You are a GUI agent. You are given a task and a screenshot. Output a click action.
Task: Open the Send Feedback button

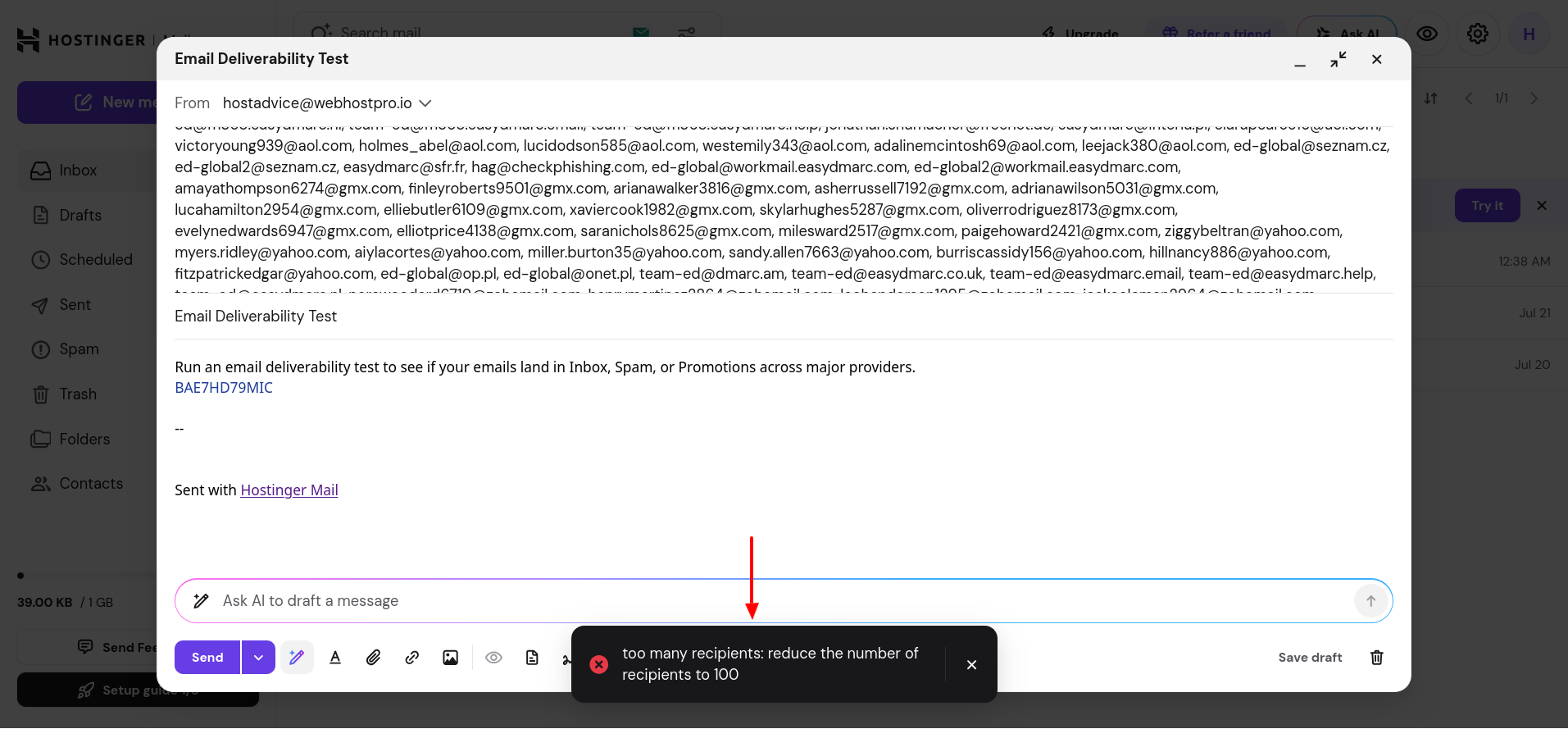coord(89,647)
